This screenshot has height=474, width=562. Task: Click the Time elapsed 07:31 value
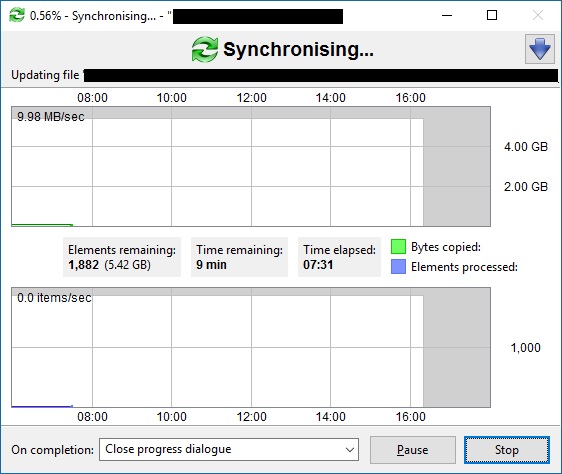coord(318,265)
